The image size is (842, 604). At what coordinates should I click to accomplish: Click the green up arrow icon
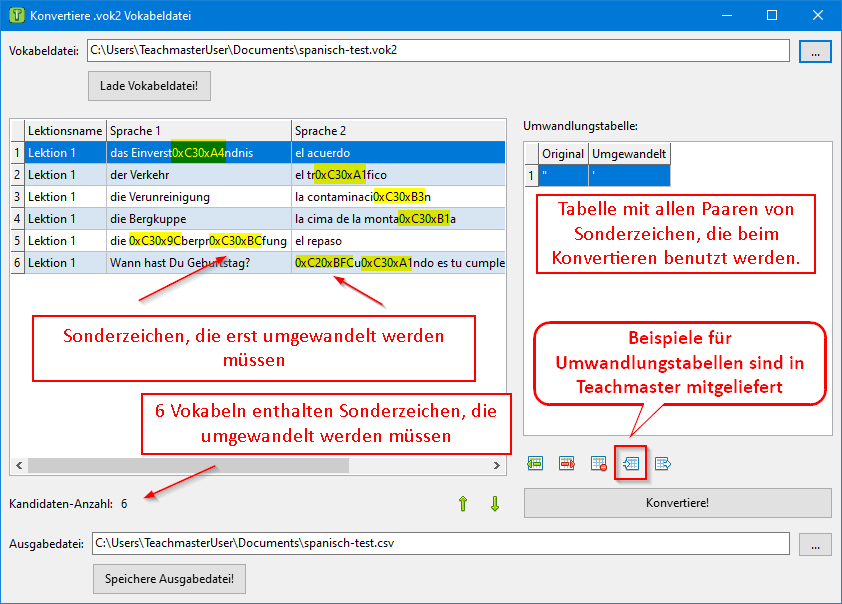[x=462, y=504]
